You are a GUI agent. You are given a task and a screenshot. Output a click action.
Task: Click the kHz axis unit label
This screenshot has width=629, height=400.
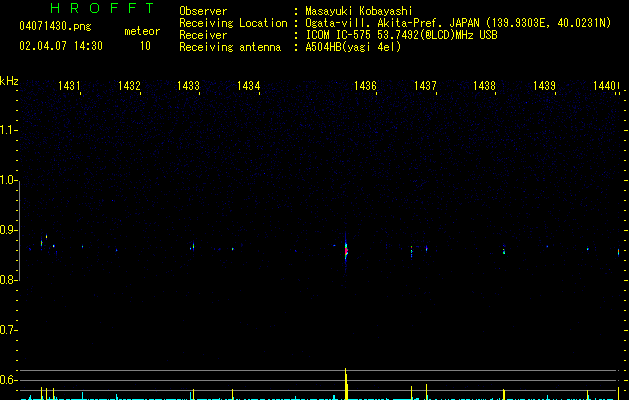tap(9, 81)
